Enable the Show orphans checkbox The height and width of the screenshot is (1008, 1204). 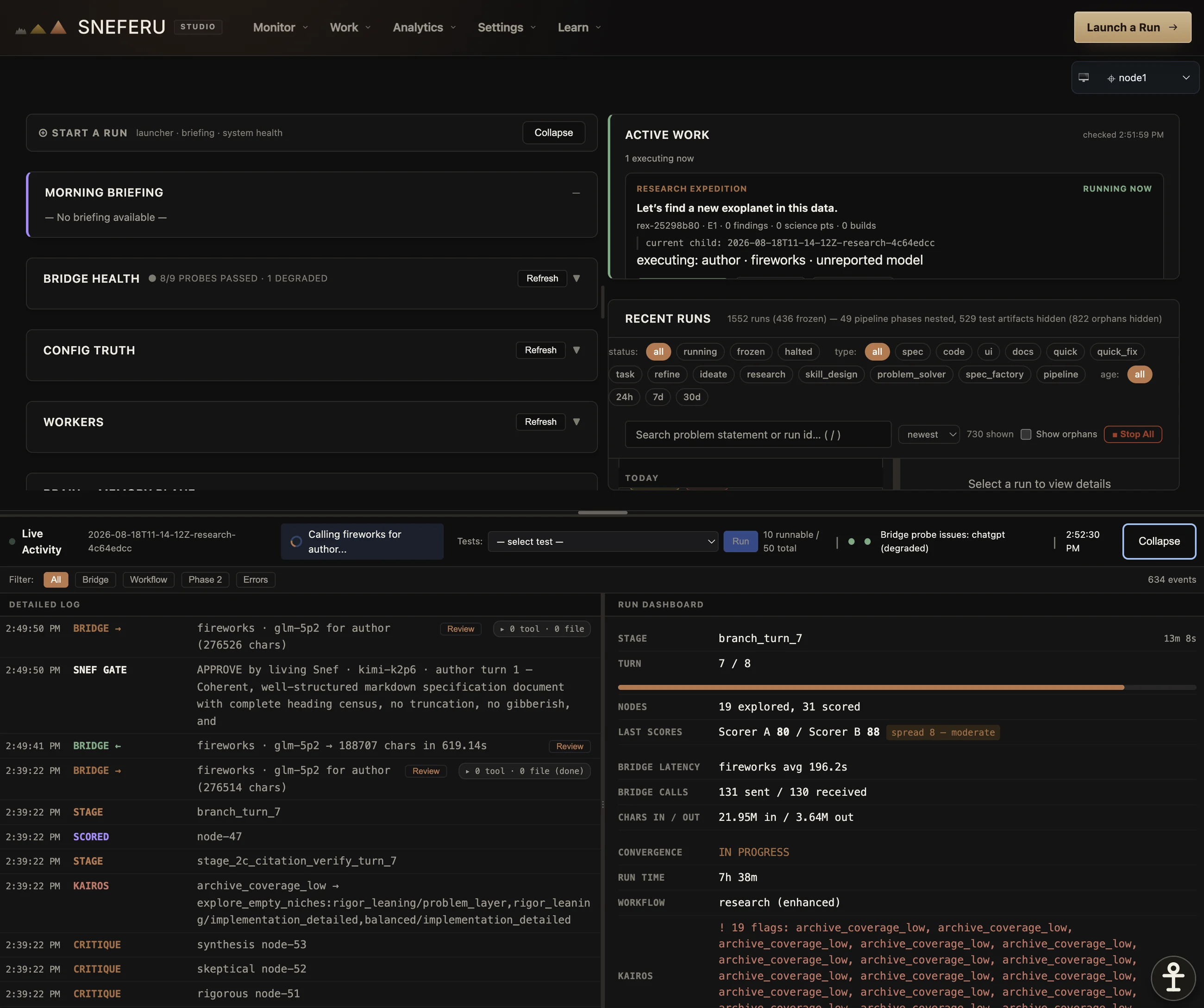(x=1026, y=435)
